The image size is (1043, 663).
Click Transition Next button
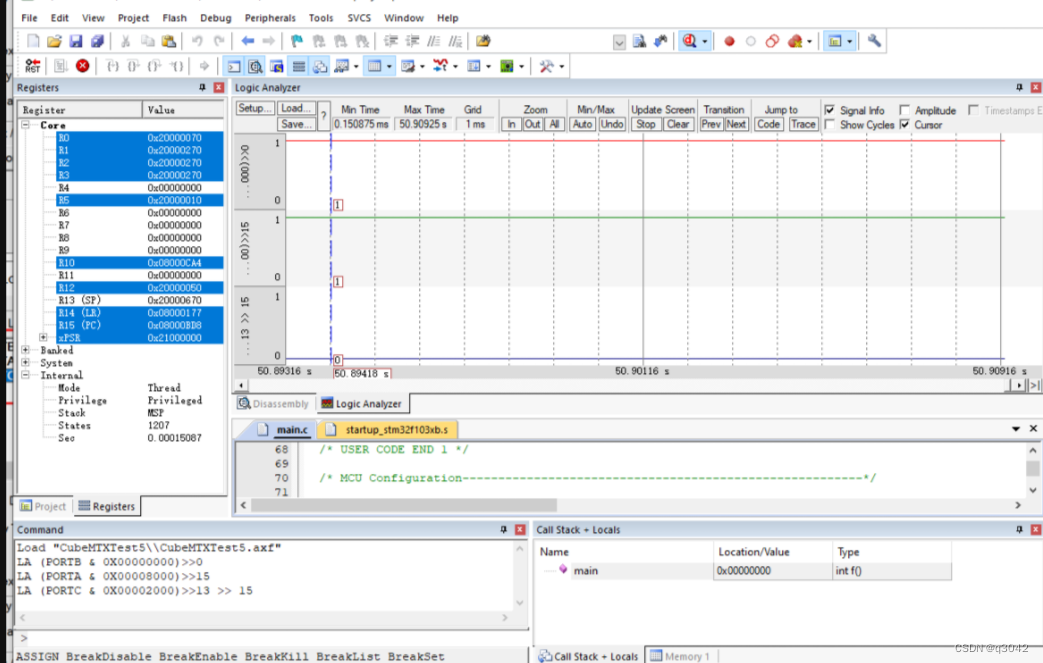point(736,124)
